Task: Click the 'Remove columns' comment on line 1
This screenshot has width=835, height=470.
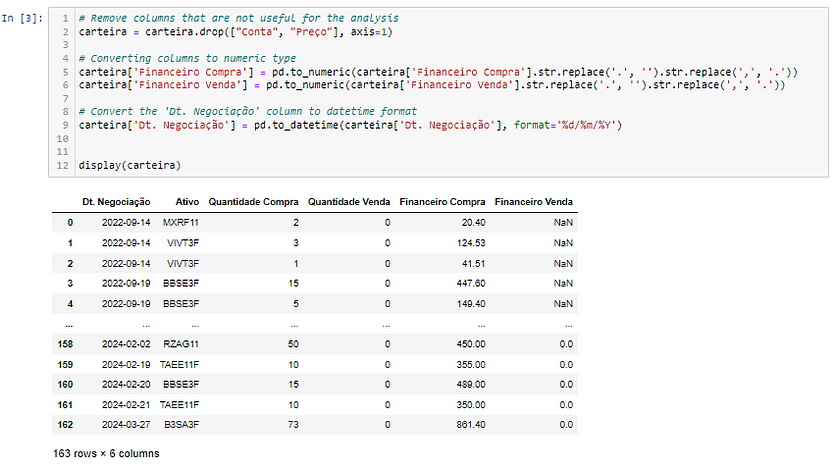Action: point(239,18)
